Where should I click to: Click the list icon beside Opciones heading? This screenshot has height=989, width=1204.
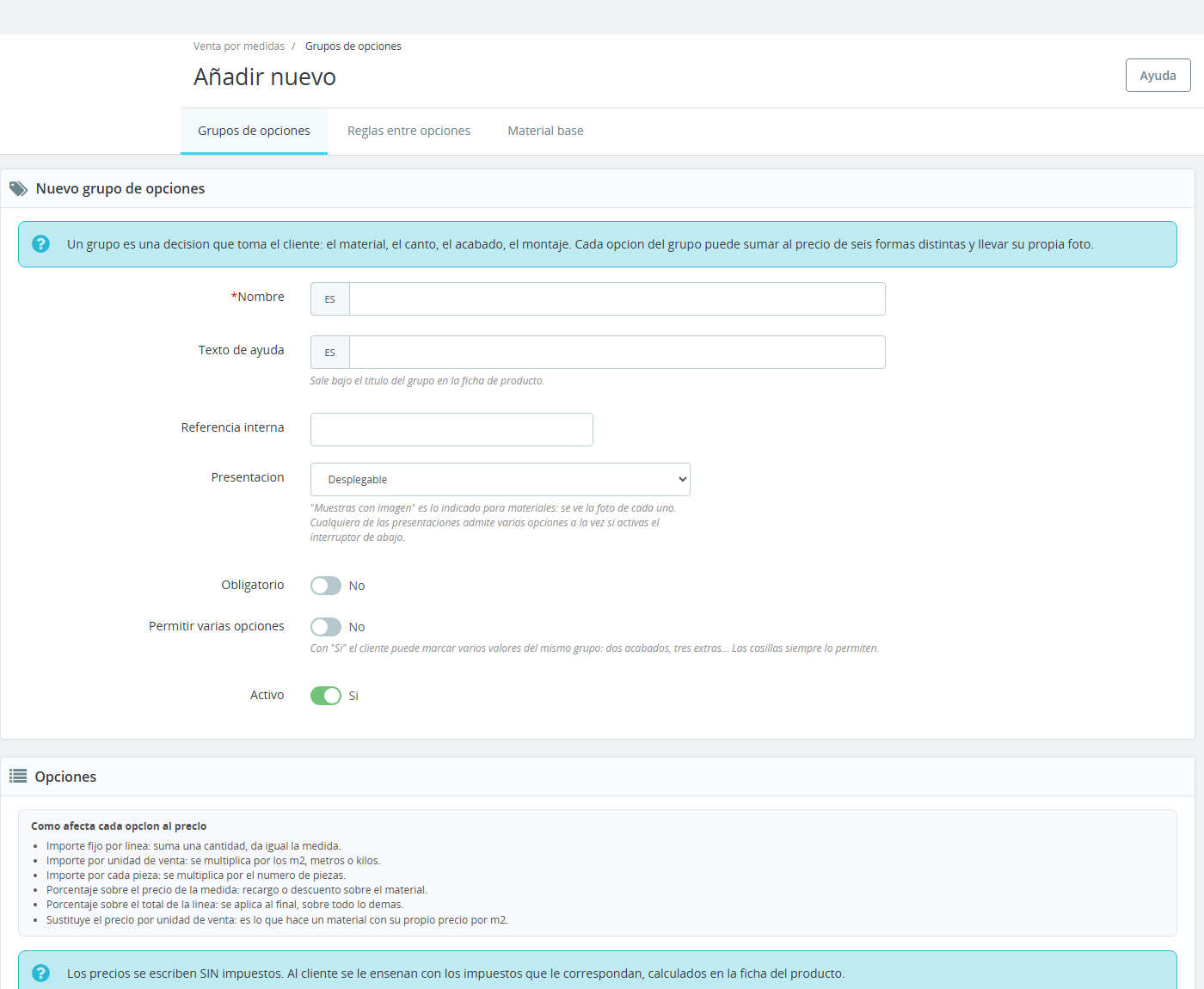pos(18,777)
